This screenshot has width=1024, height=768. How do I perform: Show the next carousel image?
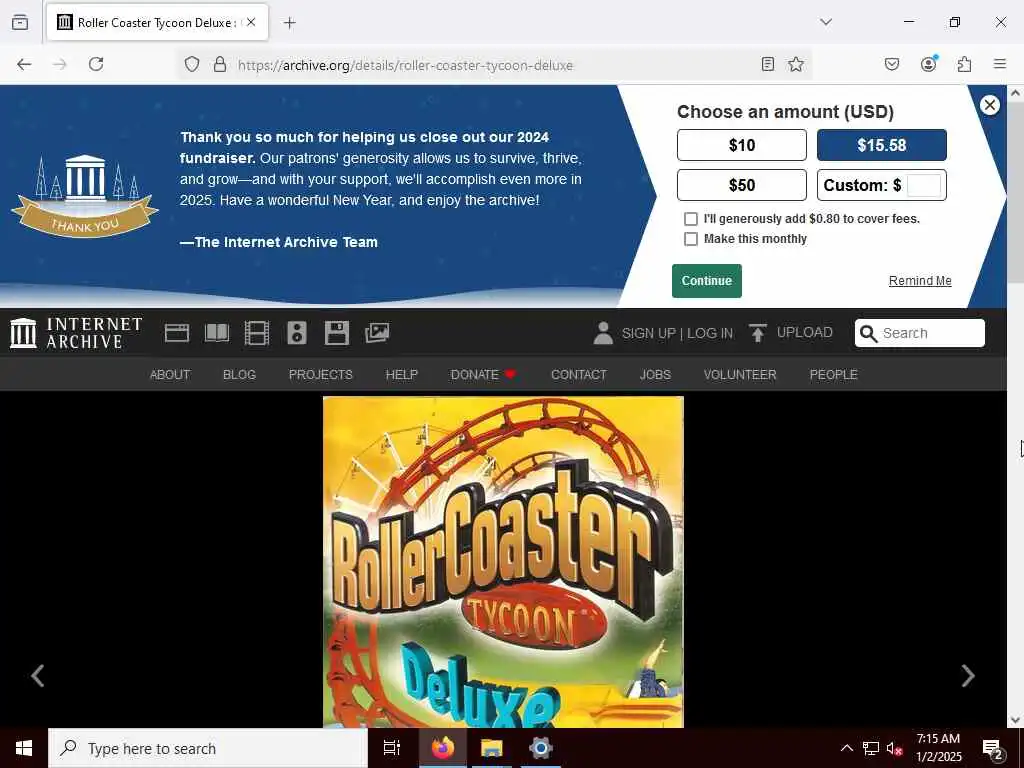pyautogui.click(x=968, y=675)
